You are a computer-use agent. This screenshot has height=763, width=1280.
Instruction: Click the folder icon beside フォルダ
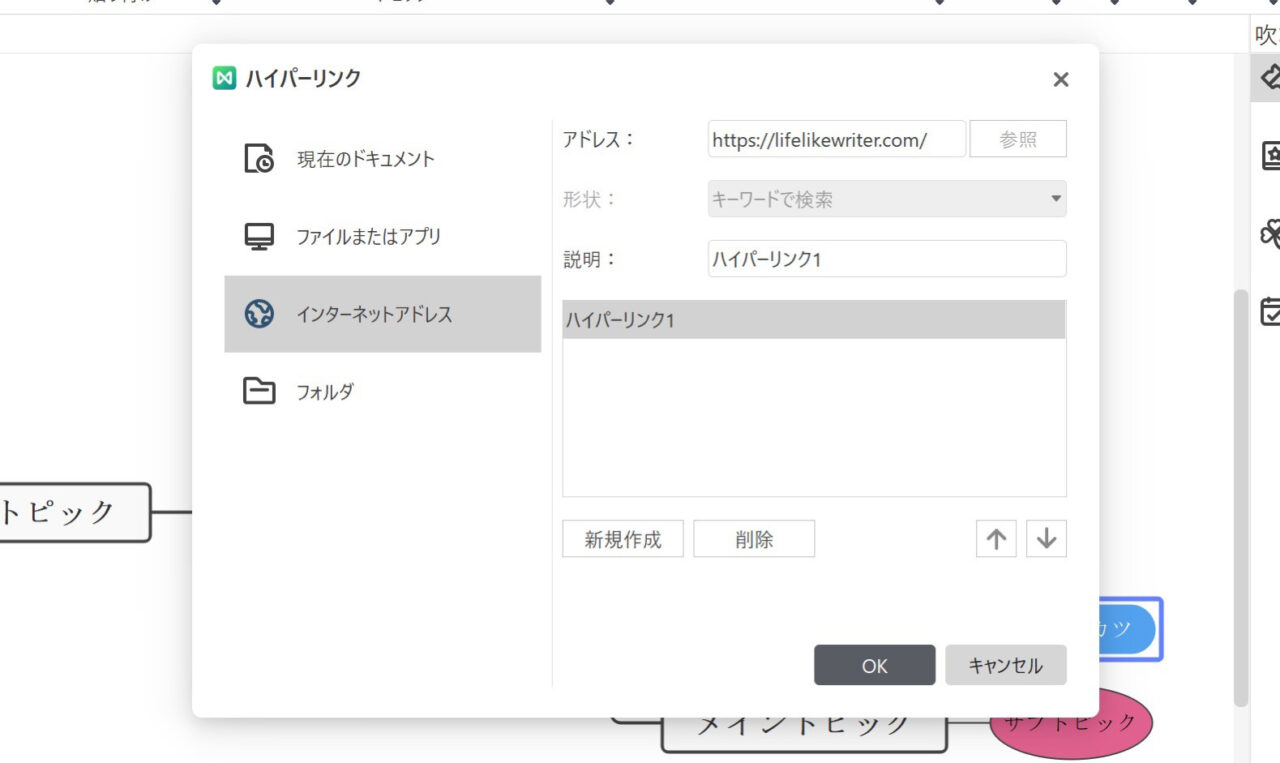259,391
